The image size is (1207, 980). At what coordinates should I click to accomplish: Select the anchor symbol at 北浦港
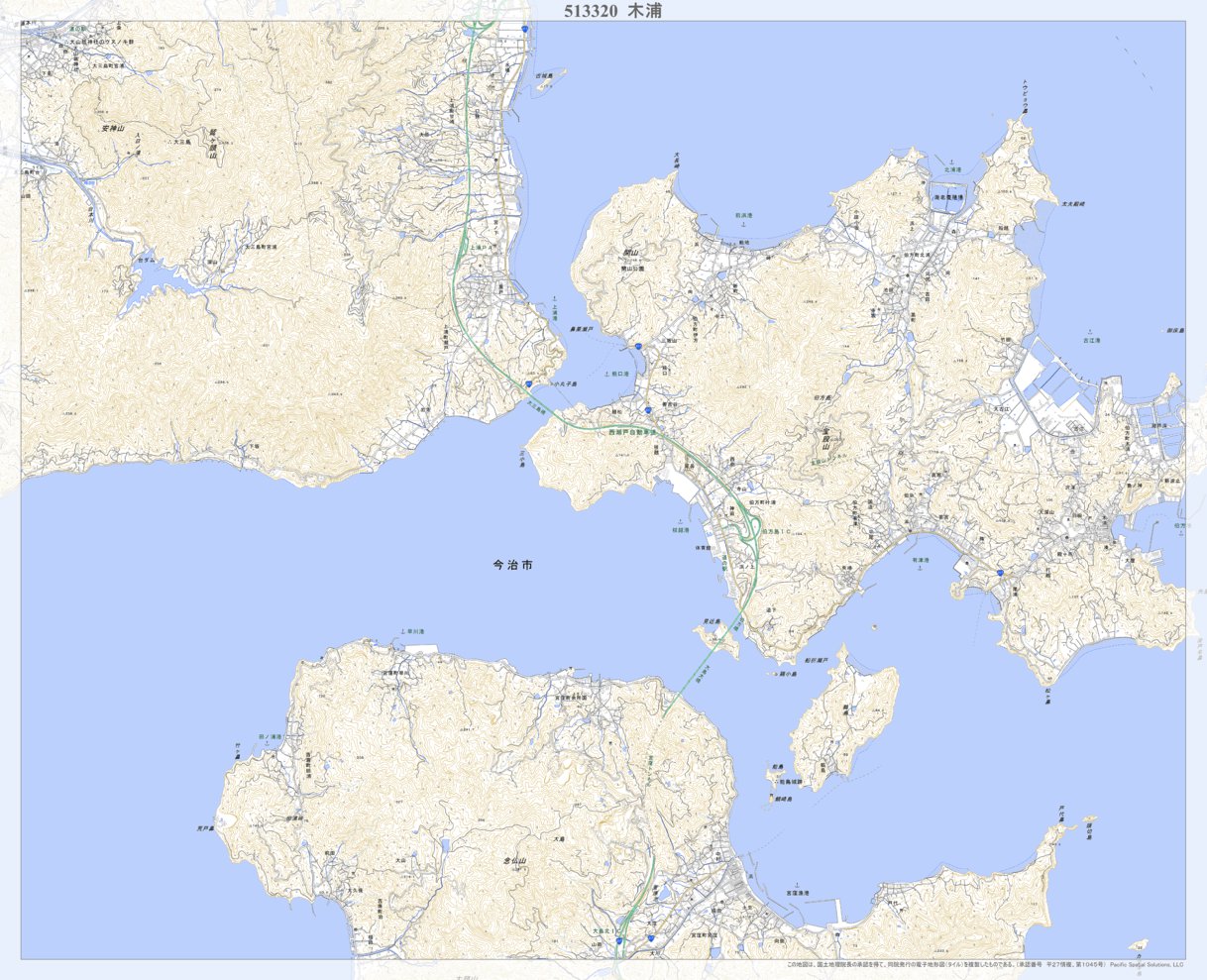point(951,162)
